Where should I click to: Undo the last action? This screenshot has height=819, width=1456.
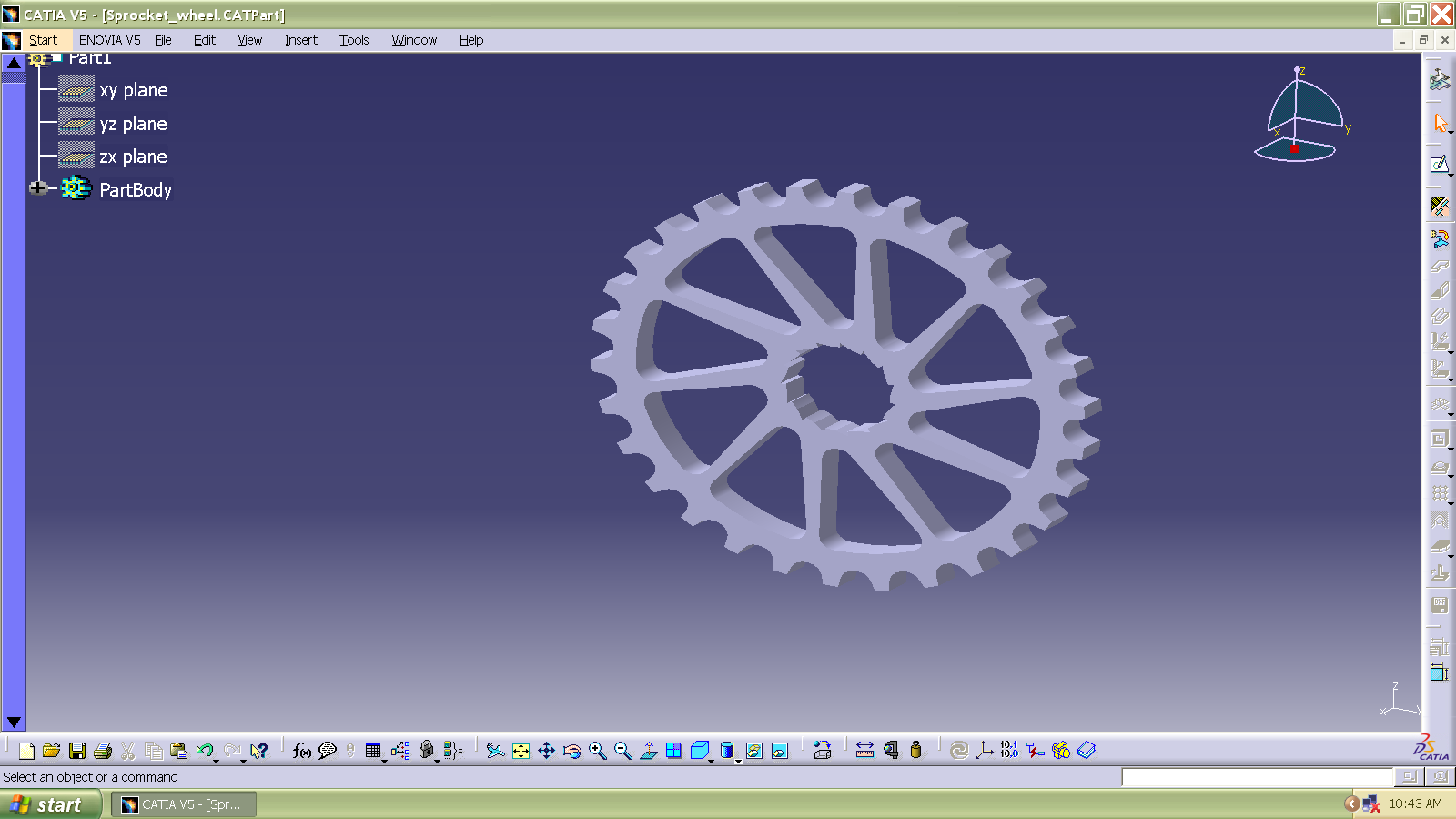click(x=205, y=751)
